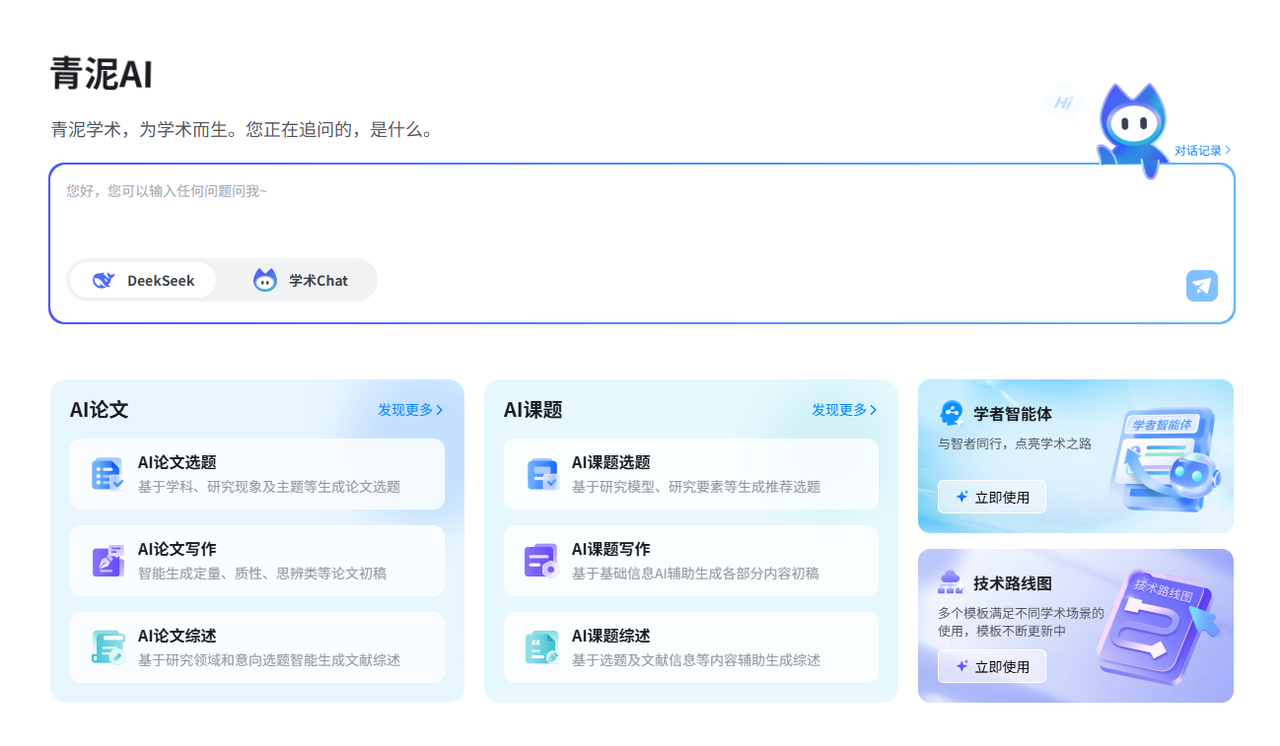The image size is (1280, 746).
Task: Open 发现更多 in the AI论文 section
Action: tap(410, 410)
